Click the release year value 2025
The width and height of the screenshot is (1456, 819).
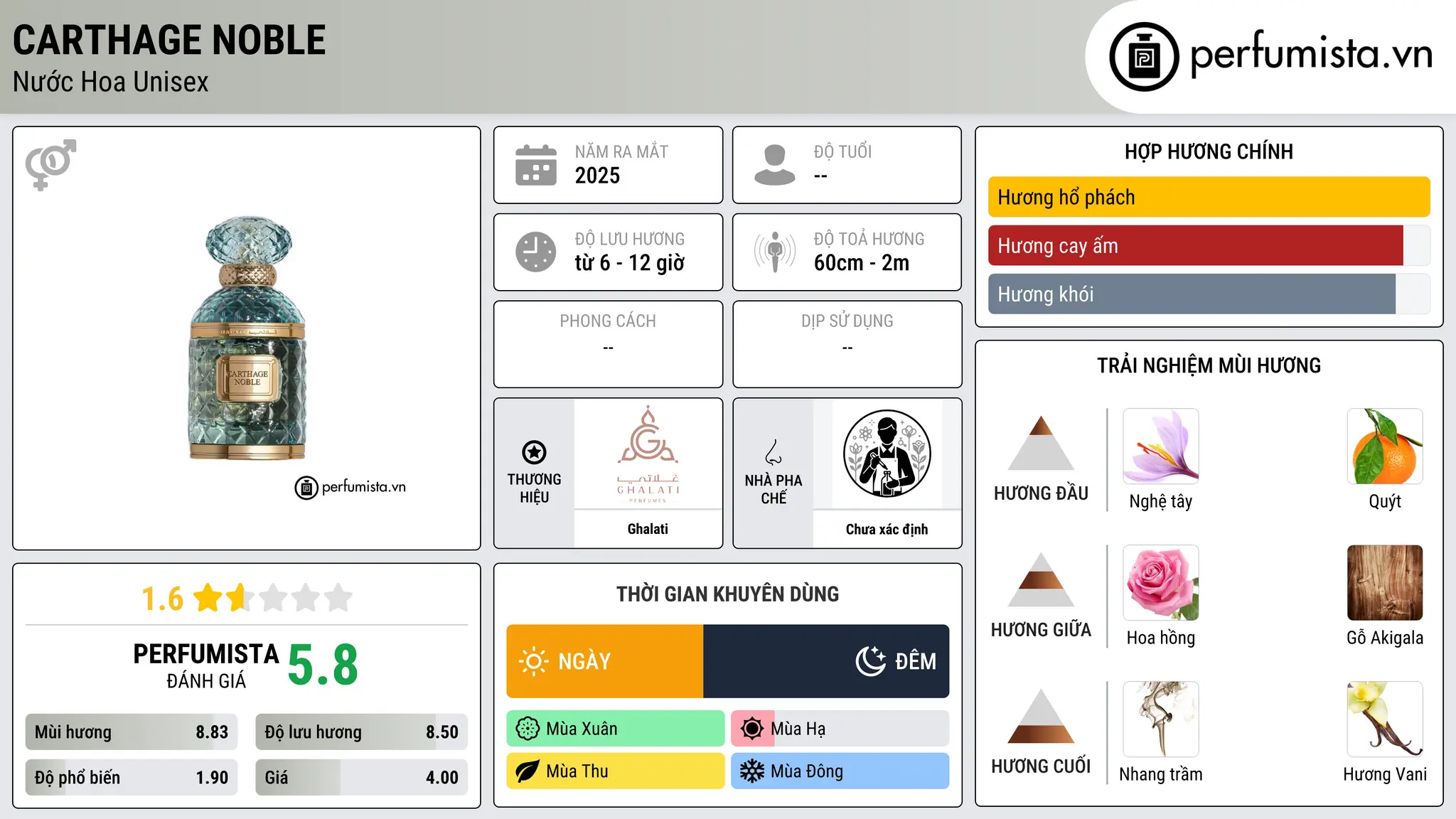tap(597, 176)
